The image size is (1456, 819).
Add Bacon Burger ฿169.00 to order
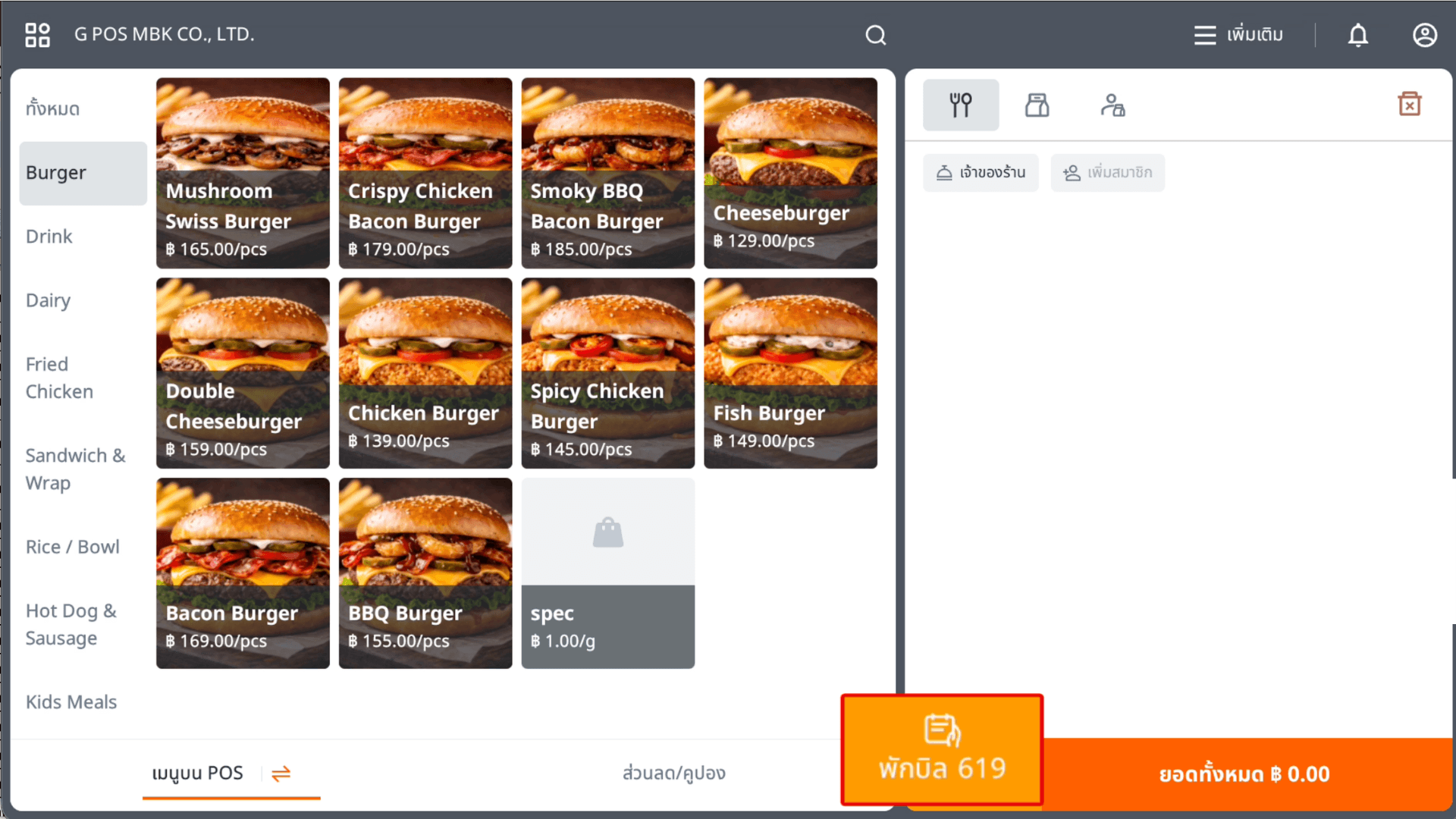(x=243, y=573)
